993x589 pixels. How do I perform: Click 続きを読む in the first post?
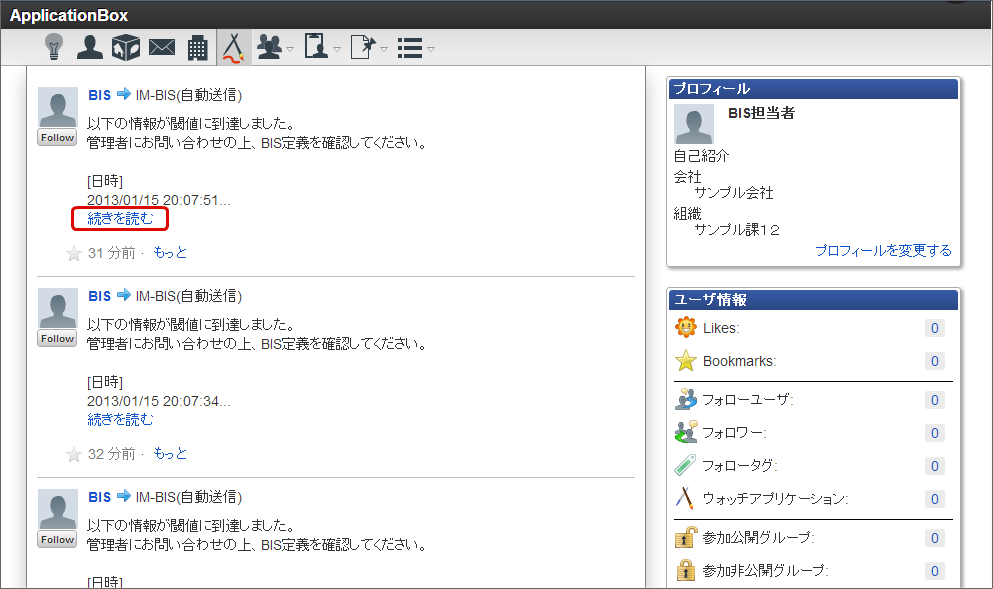point(120,218)
